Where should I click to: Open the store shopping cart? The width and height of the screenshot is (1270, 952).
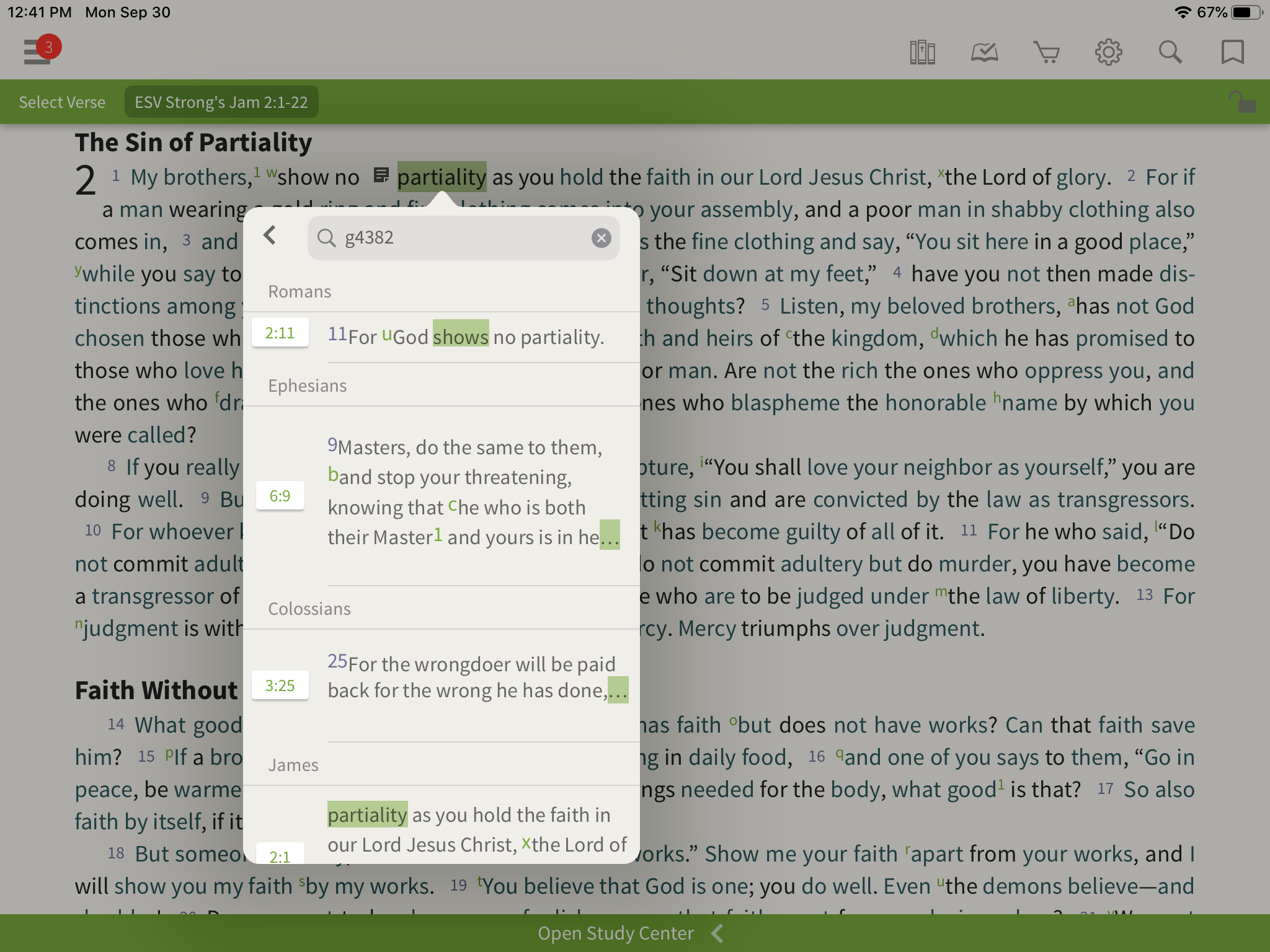(1046, 52)
